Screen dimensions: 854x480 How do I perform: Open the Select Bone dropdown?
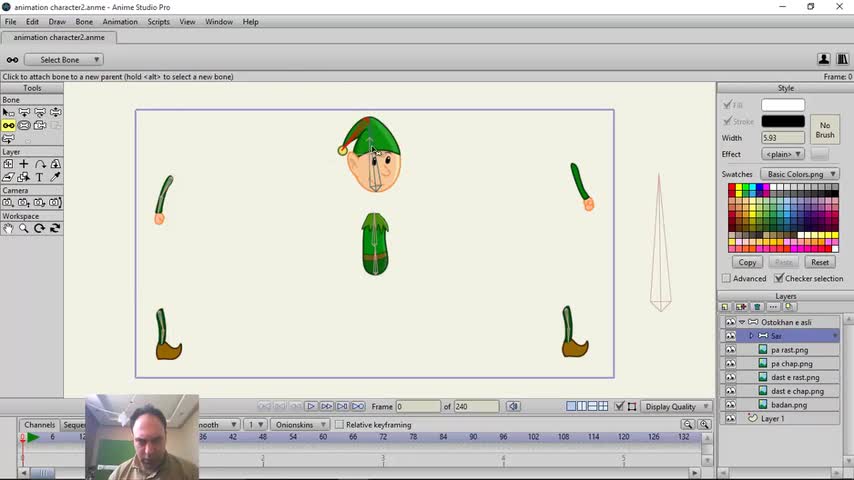coord(63,59)
